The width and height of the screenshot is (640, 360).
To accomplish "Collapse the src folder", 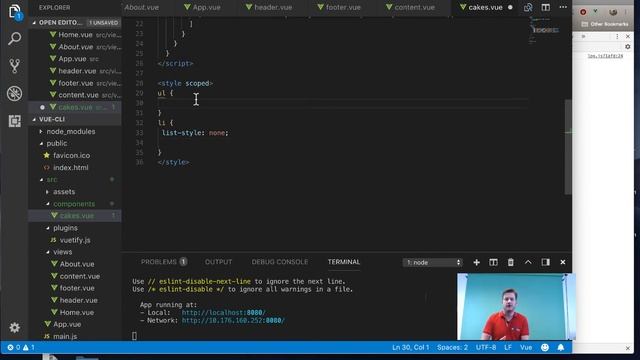I will tap(52, 180).
